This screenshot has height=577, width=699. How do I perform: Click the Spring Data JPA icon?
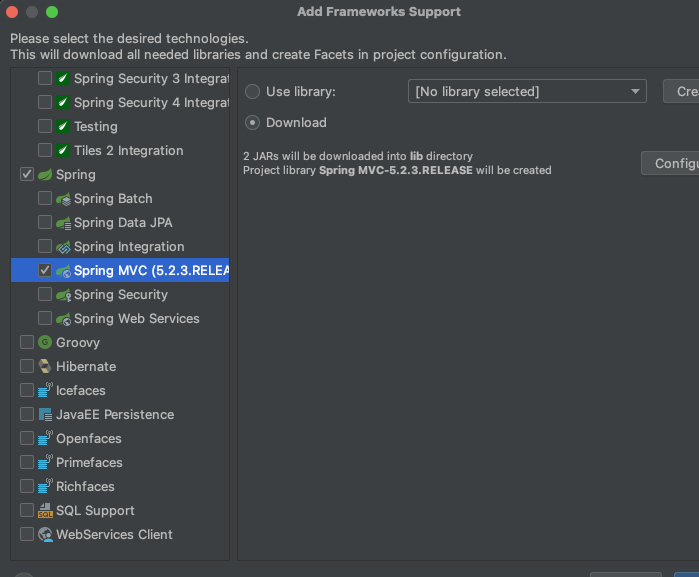tap(63, 223)
